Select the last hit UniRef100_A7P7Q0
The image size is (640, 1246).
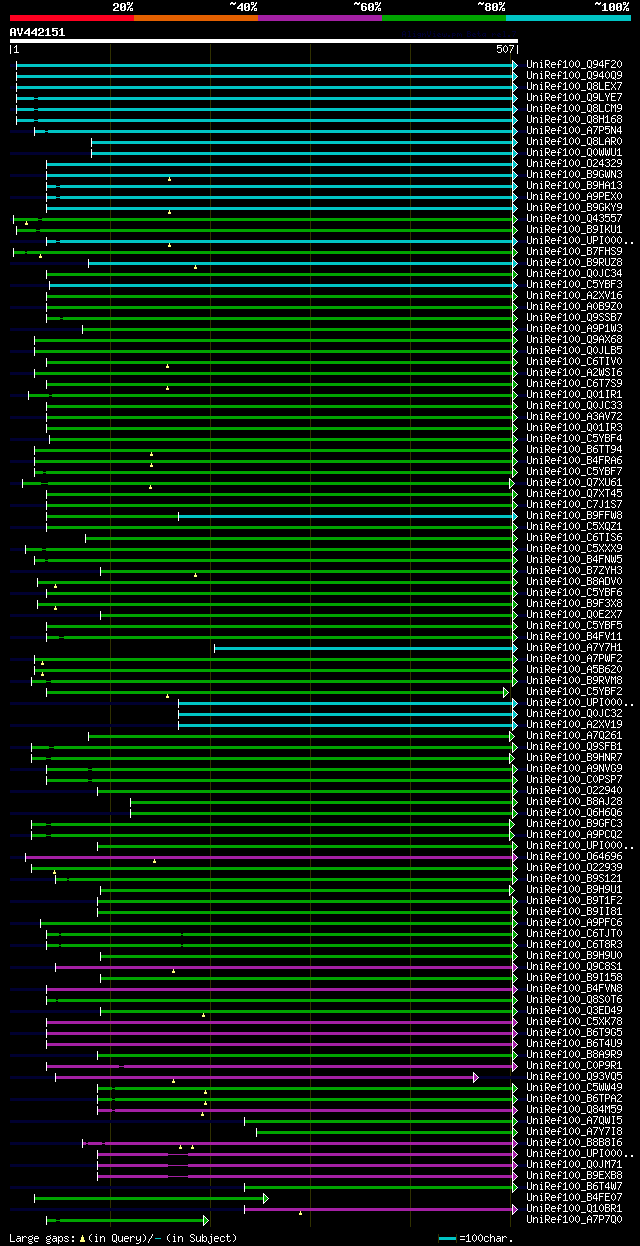click(x=573, y=1220)
